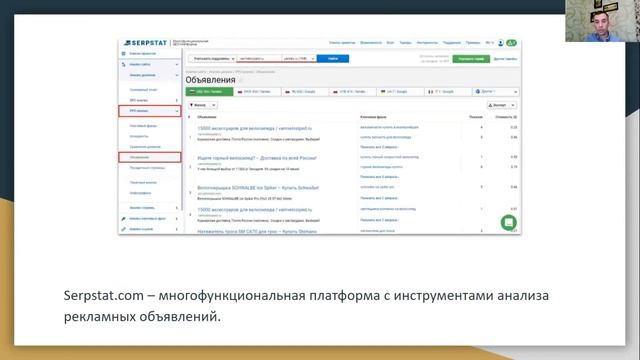Viewport: 640px width, 360px height.
Task: Collapse the domain analysis sidebar section
Action: [x=177, y=75]
